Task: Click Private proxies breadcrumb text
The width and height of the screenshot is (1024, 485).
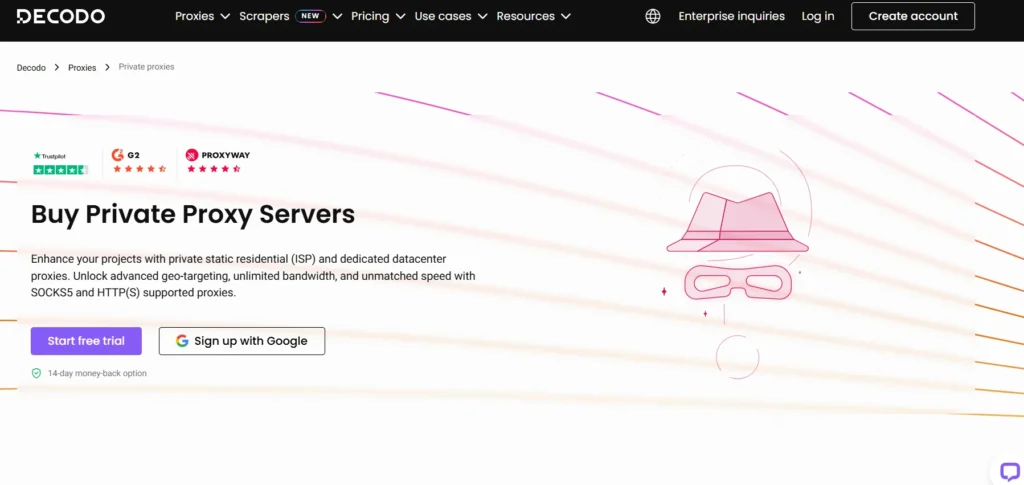Action: [146, 67]
